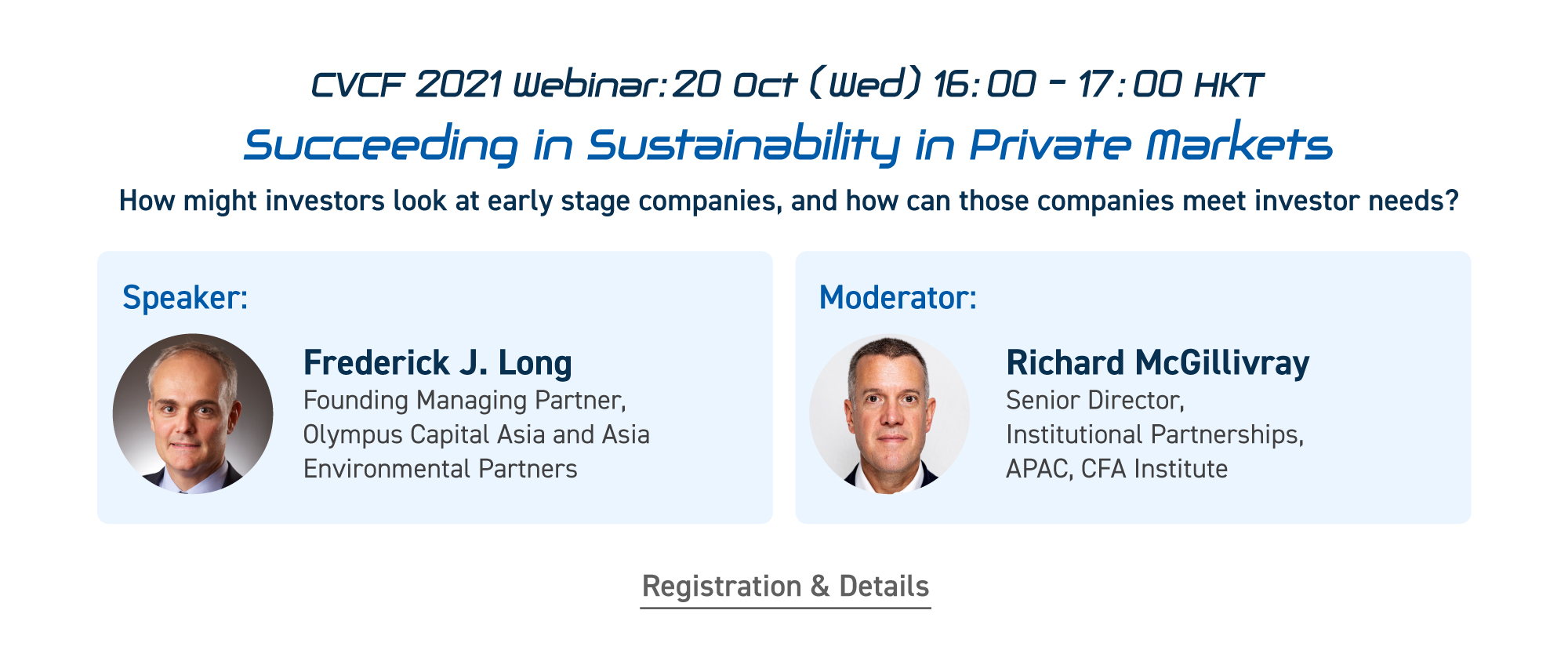Click the 'Speaker:' label
Viewport: 1568px width, 672px height.
[185, 298]
